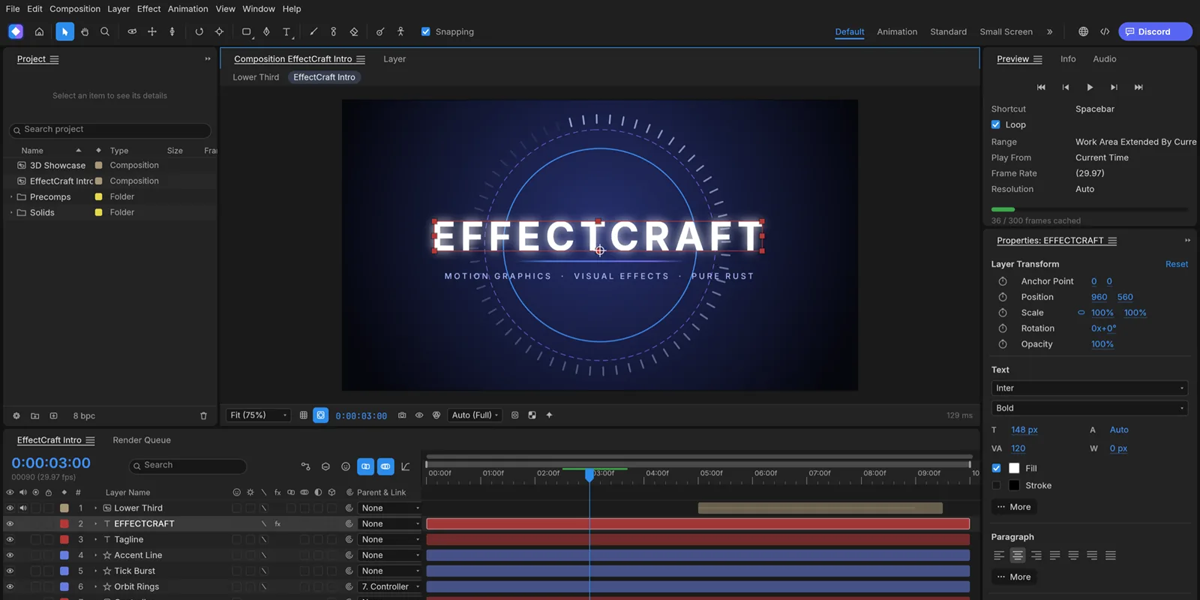1200x600 pixels.
Task: Expand the Solids folder
Action: pyautogui.click(x=12, y=213)
